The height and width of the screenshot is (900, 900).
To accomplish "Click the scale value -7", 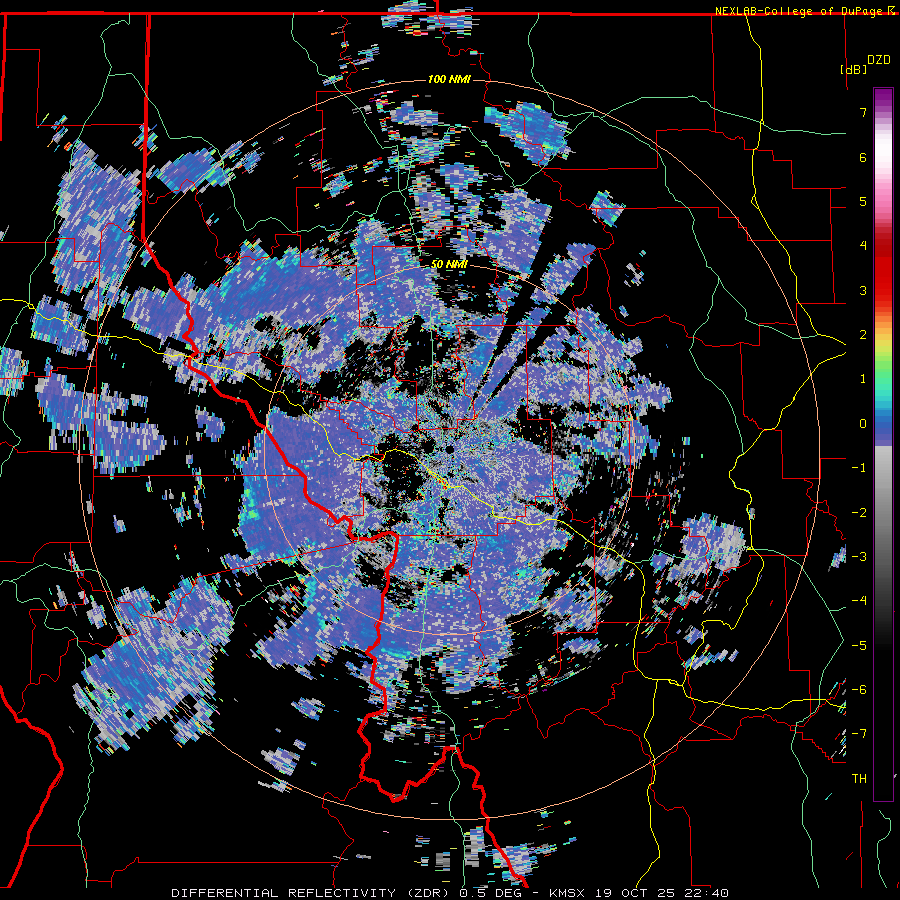I will [x=860, y=734].
